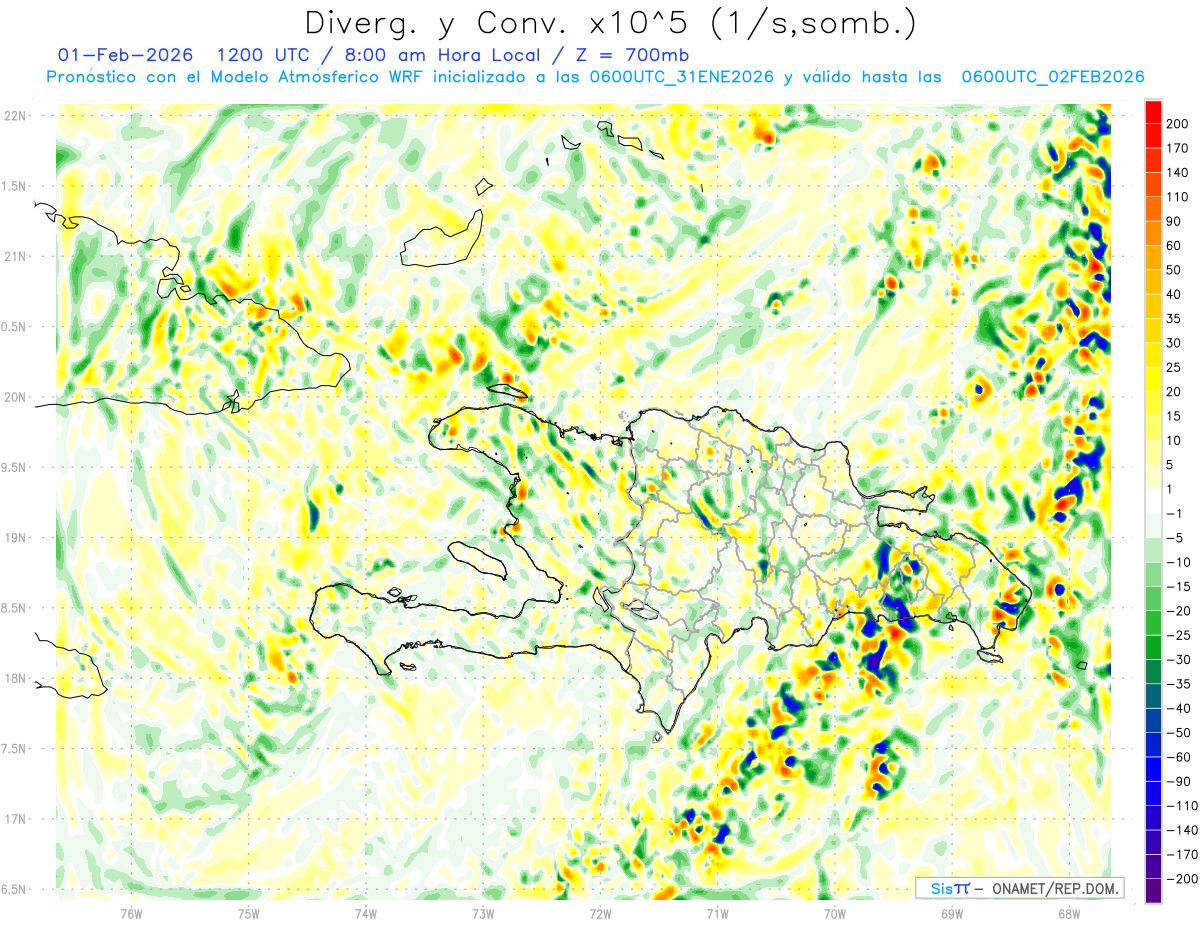Click latitude label '18N'

pyautogui.click(x=16, y=678)
